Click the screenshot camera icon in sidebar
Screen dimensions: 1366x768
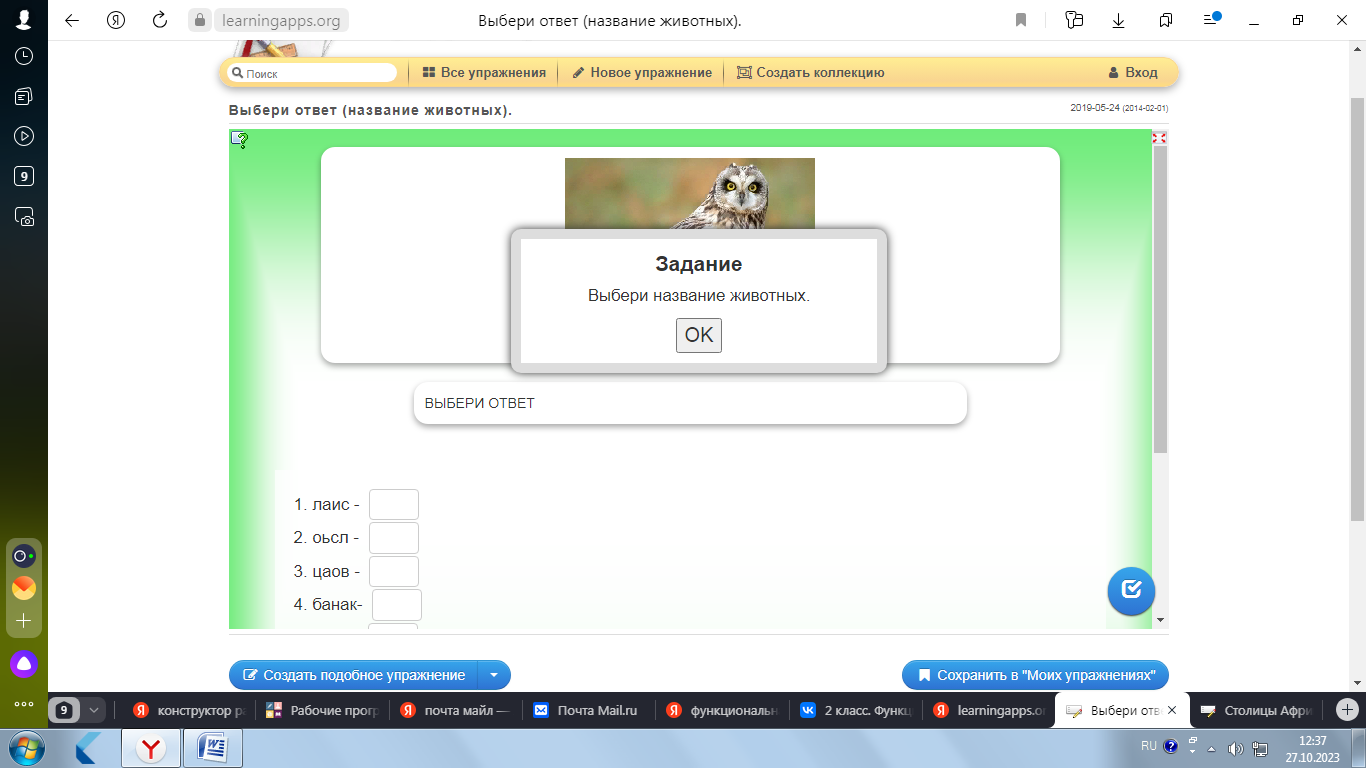[x=24, y=216]
